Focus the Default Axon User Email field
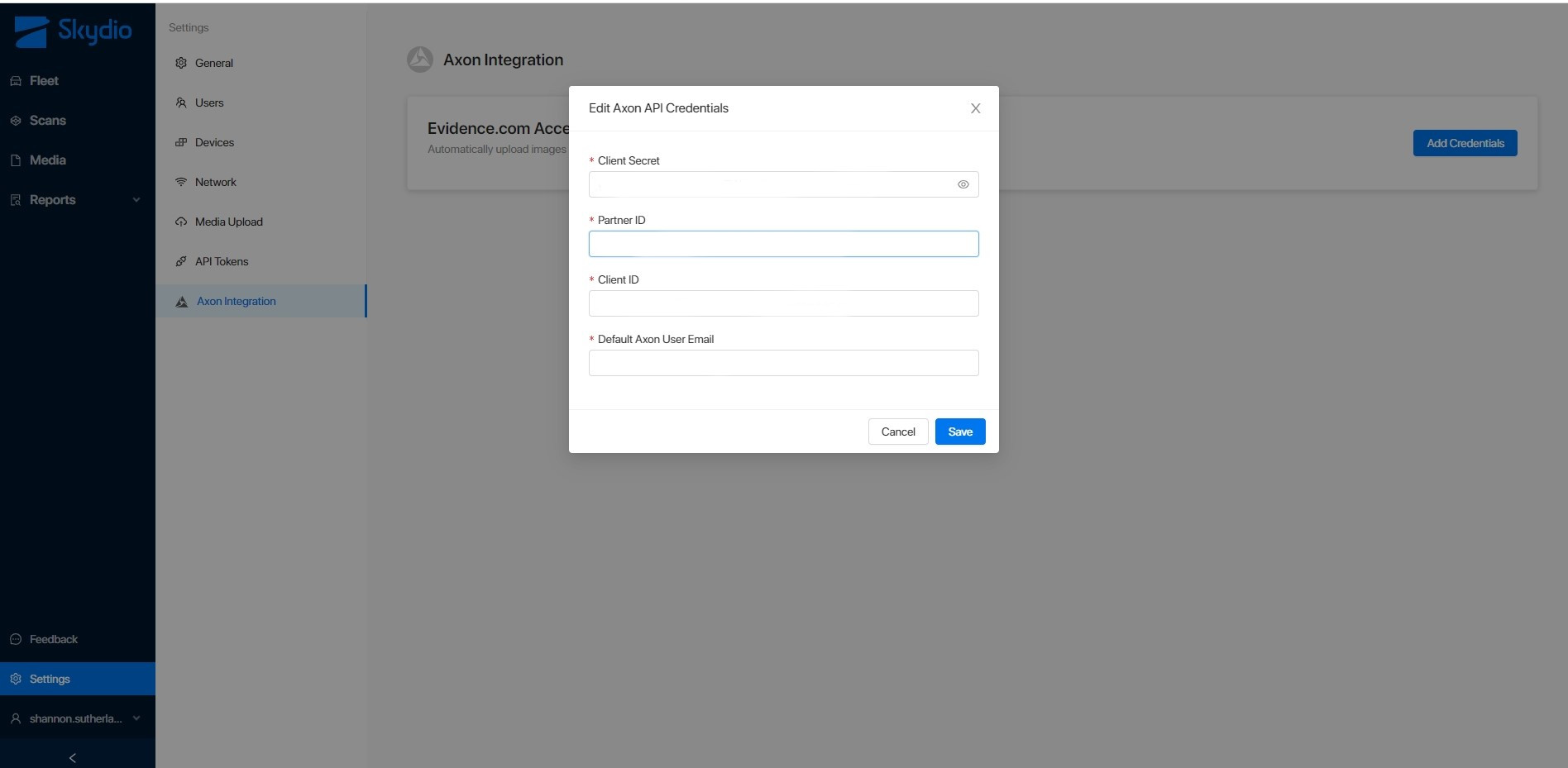The image size is (1568, 768). click(x=783, y=363)
